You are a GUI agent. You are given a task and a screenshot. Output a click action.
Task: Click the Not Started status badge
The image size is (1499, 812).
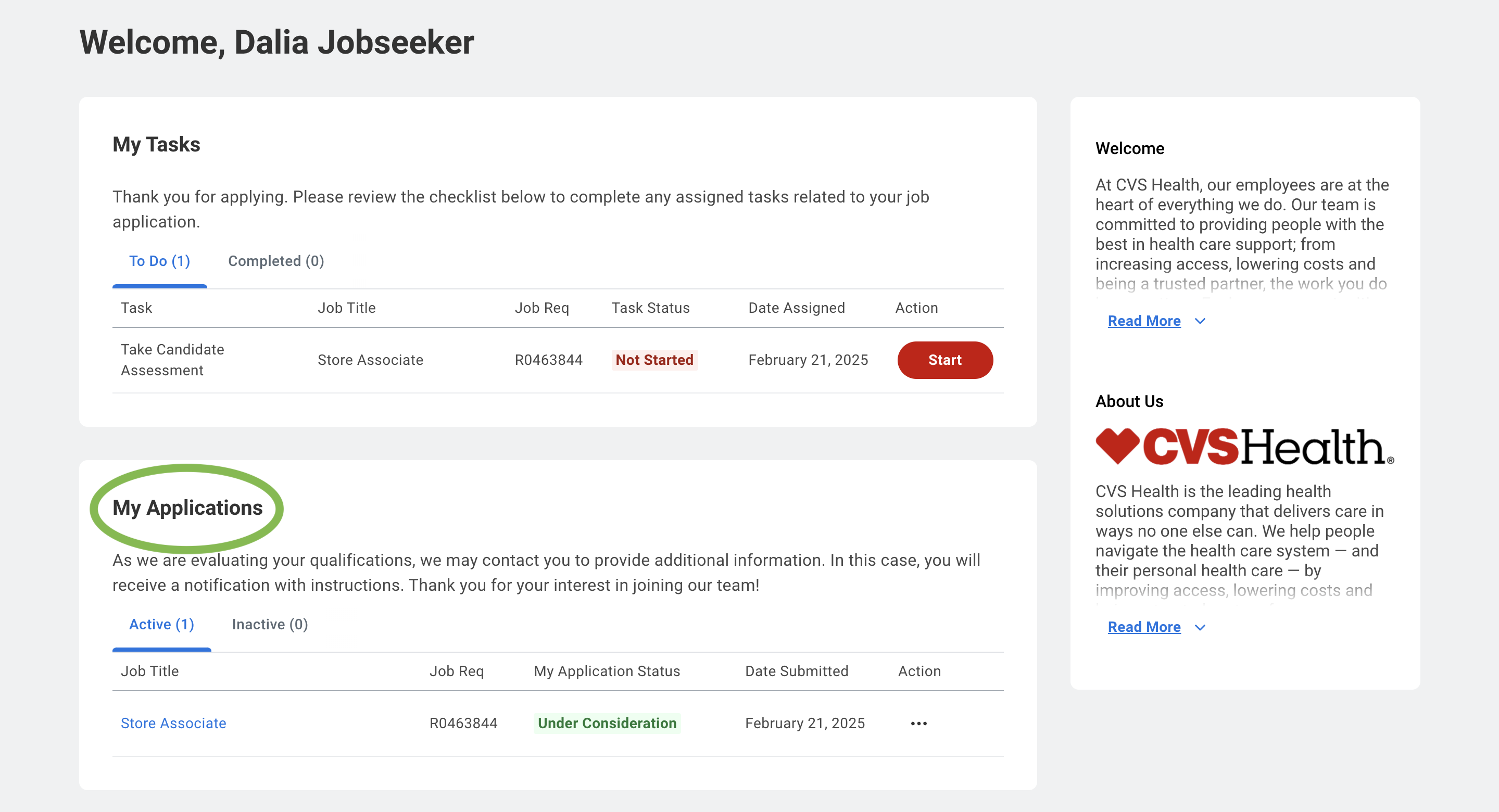pyautogui.click(x=654, y=360)
